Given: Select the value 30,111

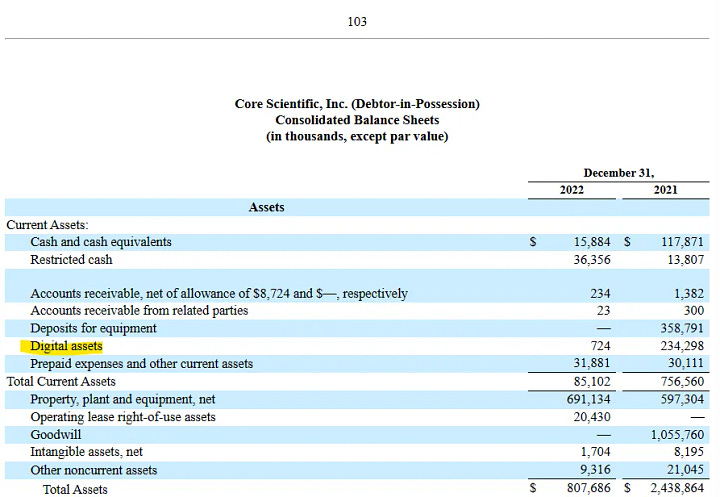Looking at the screenshot, I should 686,363.
